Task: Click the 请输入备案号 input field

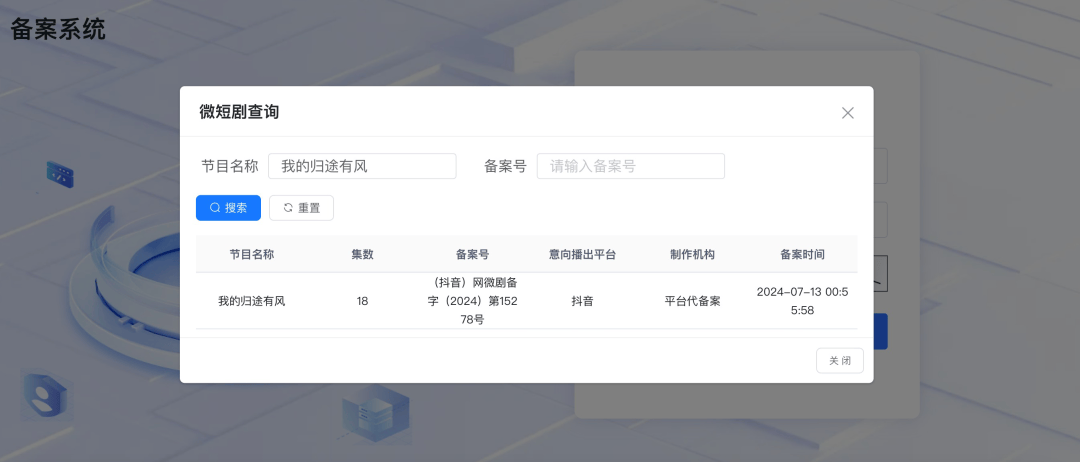Action: tap(630, 166)
